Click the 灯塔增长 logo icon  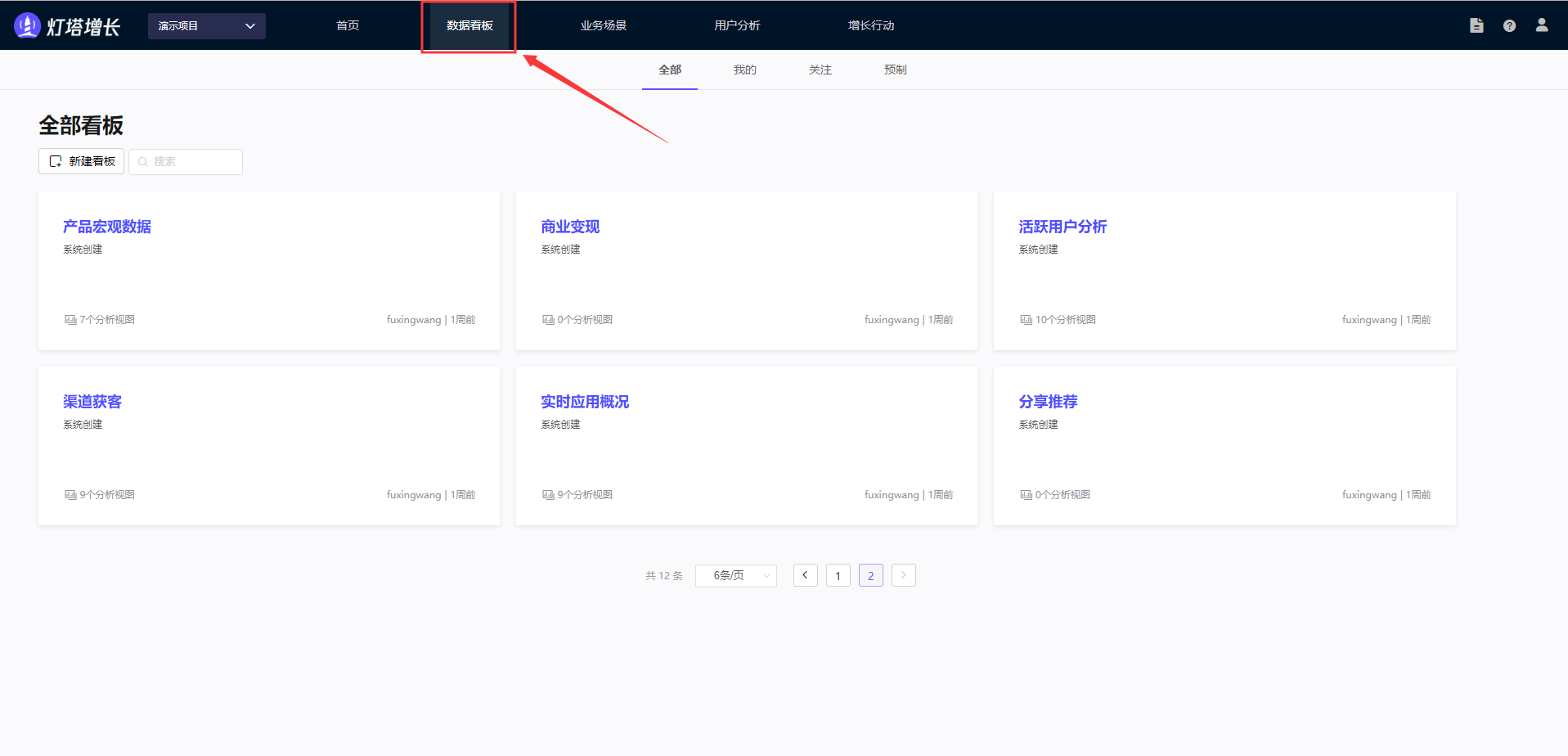pos(27,25)
